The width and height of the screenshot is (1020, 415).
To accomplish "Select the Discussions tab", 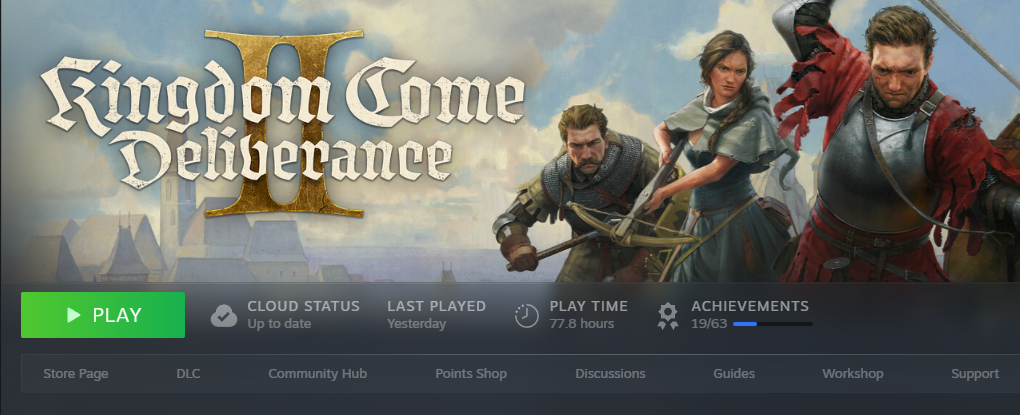I will coord(610,373).
